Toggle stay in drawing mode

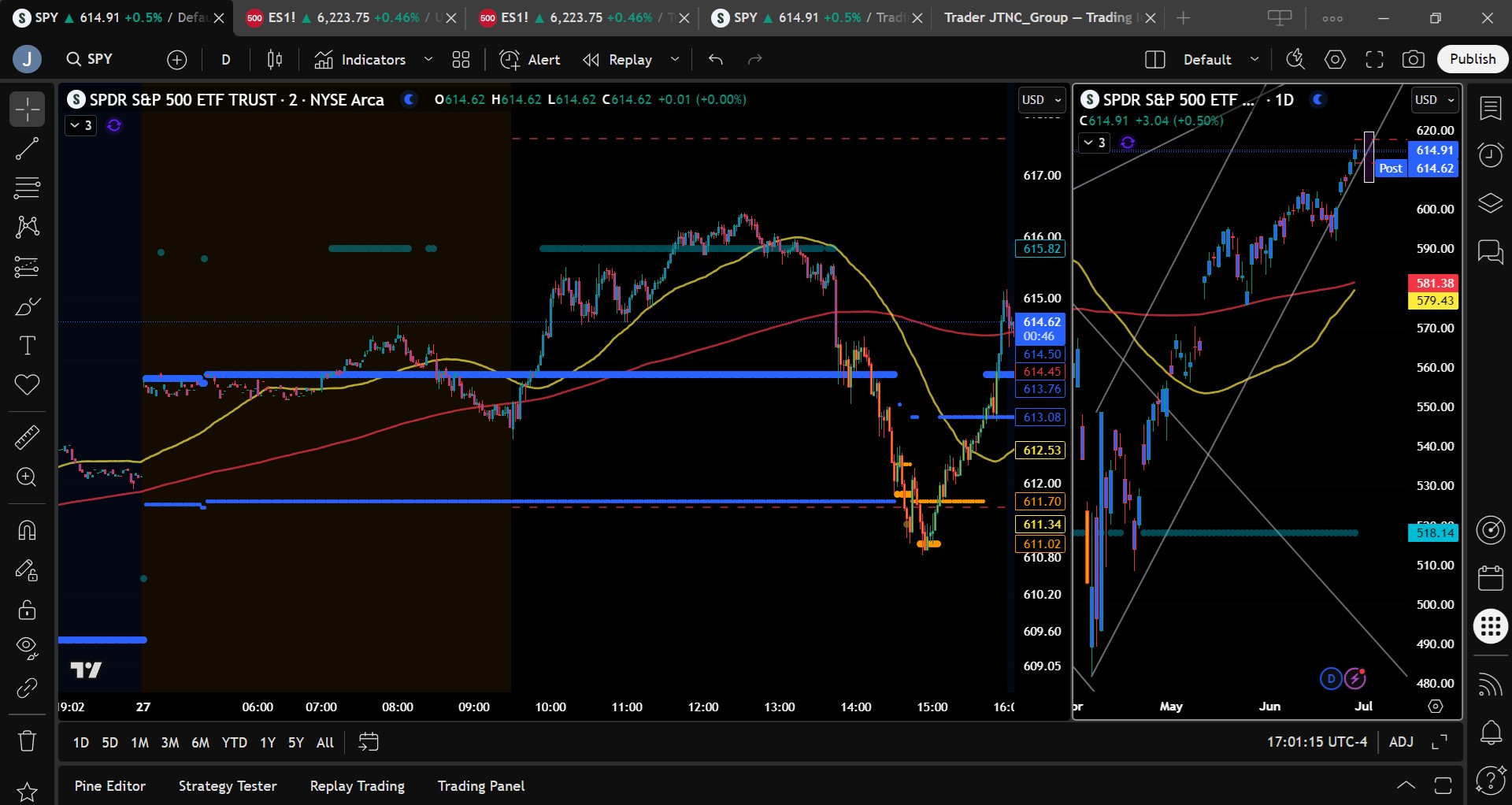pos(27,570)
